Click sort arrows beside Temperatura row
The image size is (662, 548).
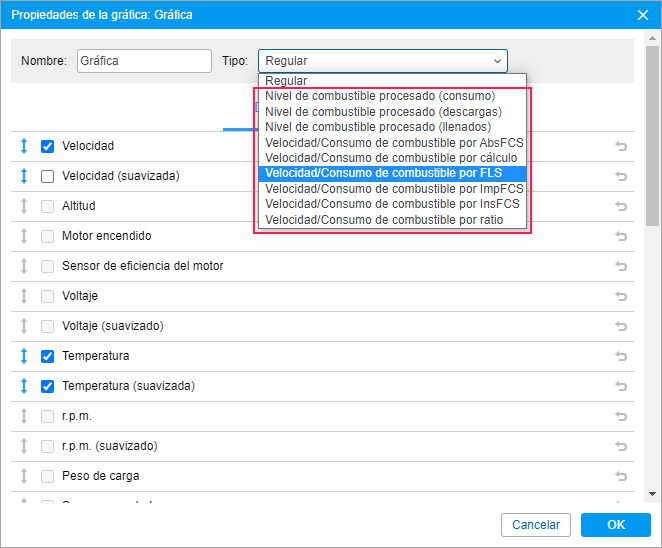[24, 356]
